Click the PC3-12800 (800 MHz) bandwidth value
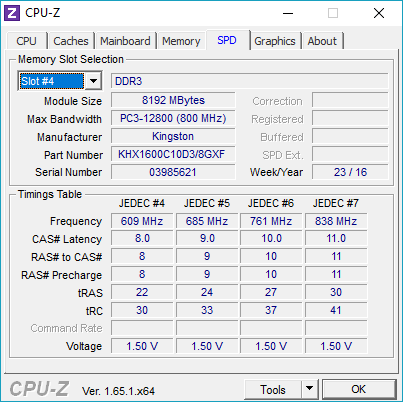 point(173,118)
